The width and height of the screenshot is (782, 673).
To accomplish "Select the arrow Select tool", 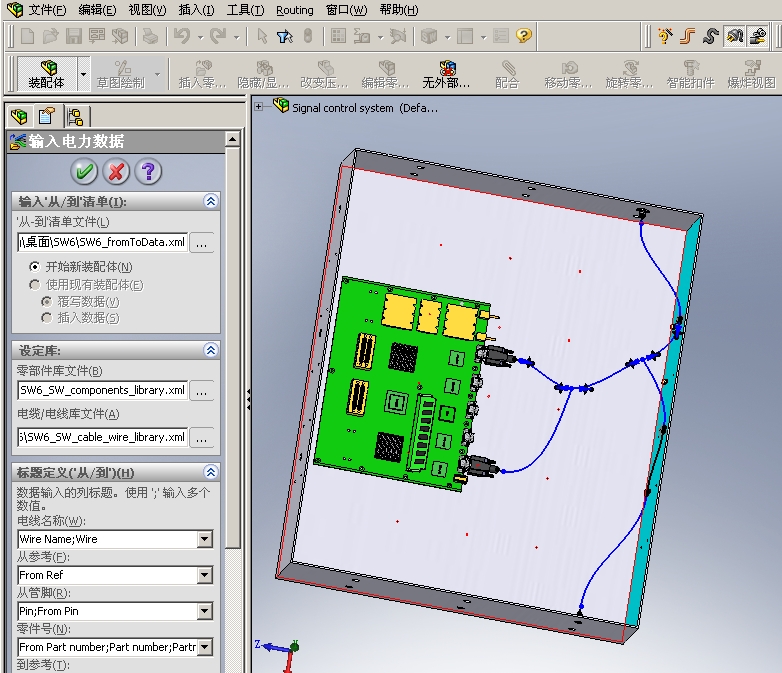I will pyautogui.click(x=262, y=36).
